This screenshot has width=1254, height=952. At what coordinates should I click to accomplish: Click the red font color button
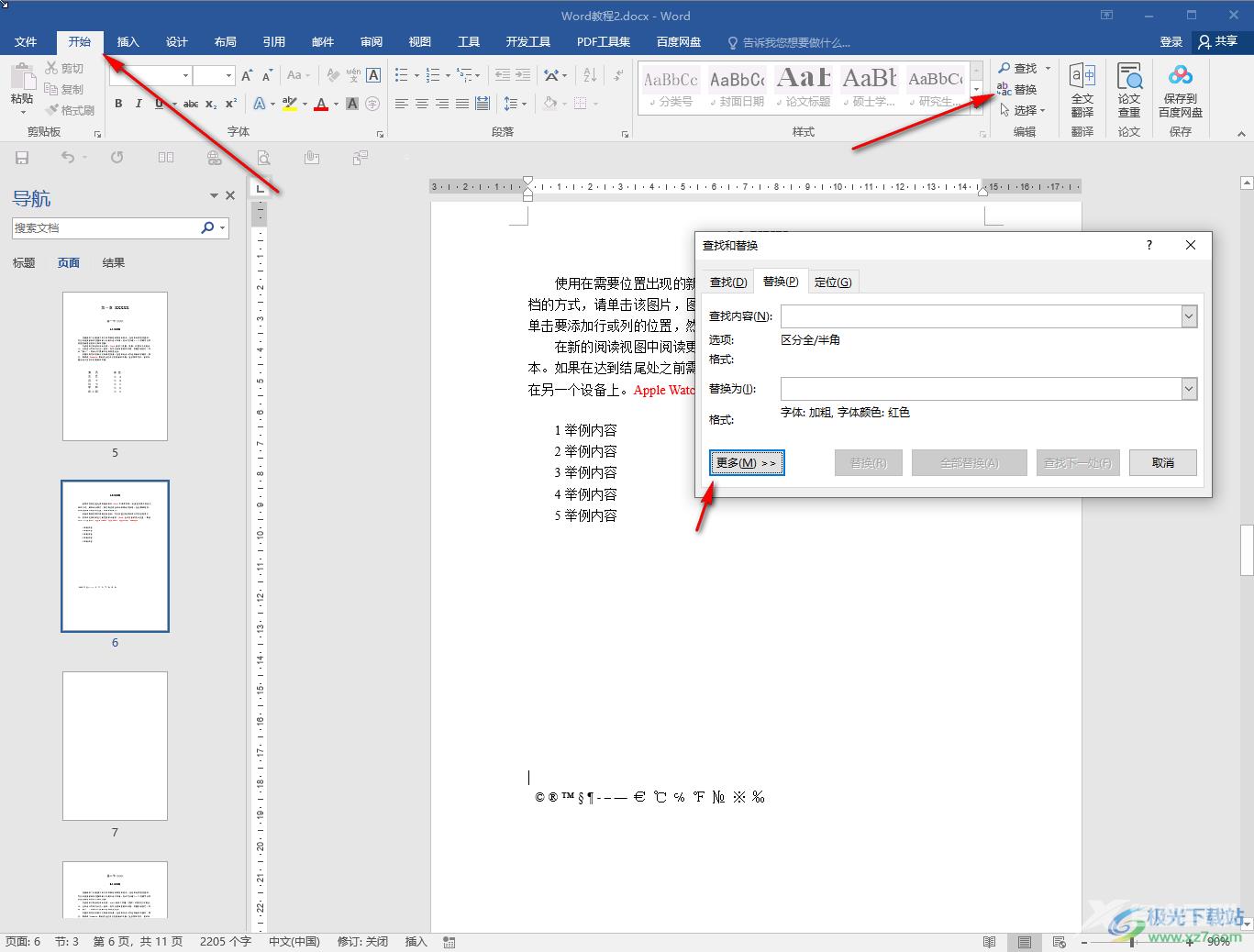click(321, 104)
